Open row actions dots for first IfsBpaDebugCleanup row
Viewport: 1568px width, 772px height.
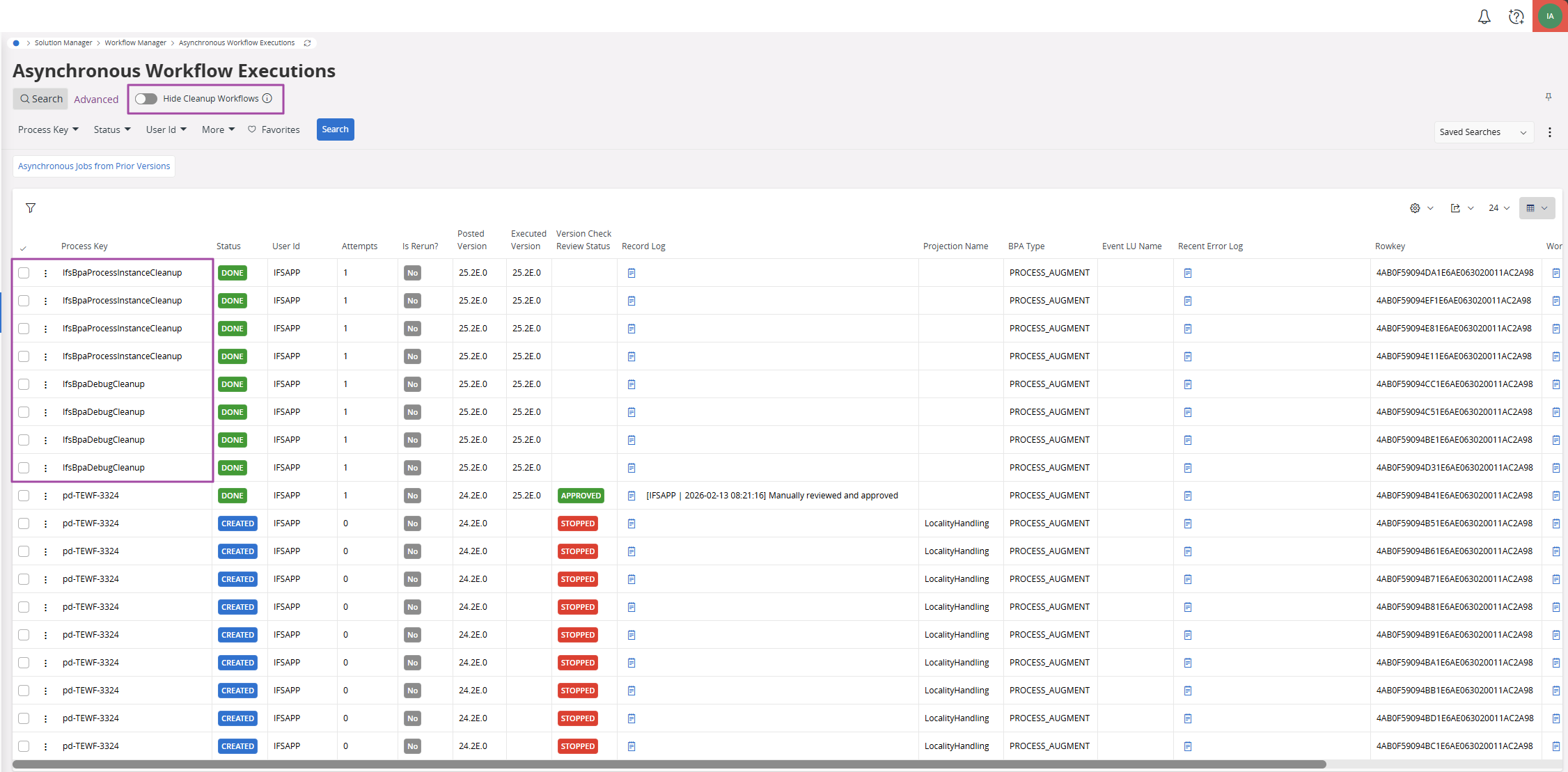click(46, 384)
